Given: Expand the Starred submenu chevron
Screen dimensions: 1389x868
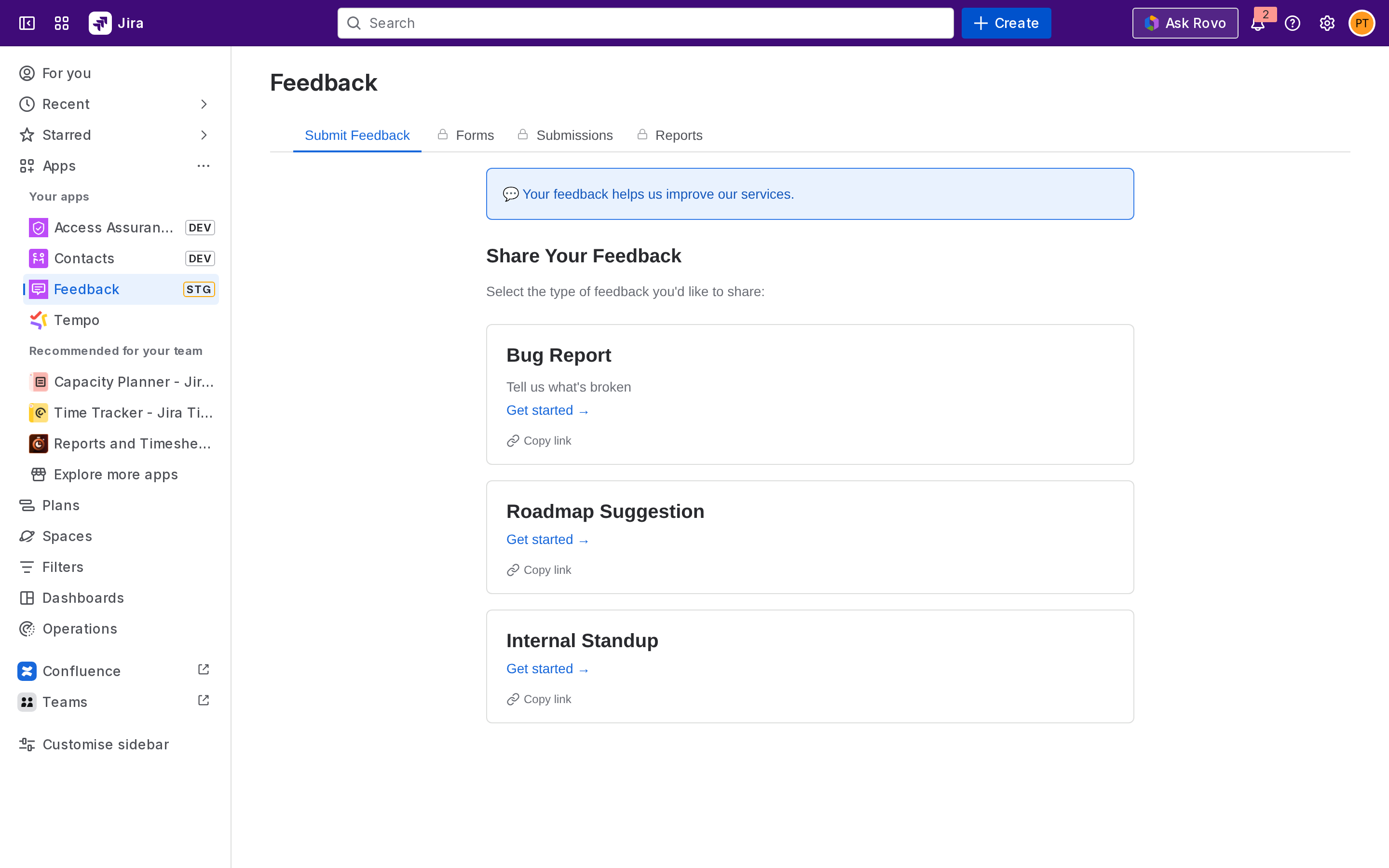Looking at the screenshot, I should pyautogui.click(x=204, y=135).
